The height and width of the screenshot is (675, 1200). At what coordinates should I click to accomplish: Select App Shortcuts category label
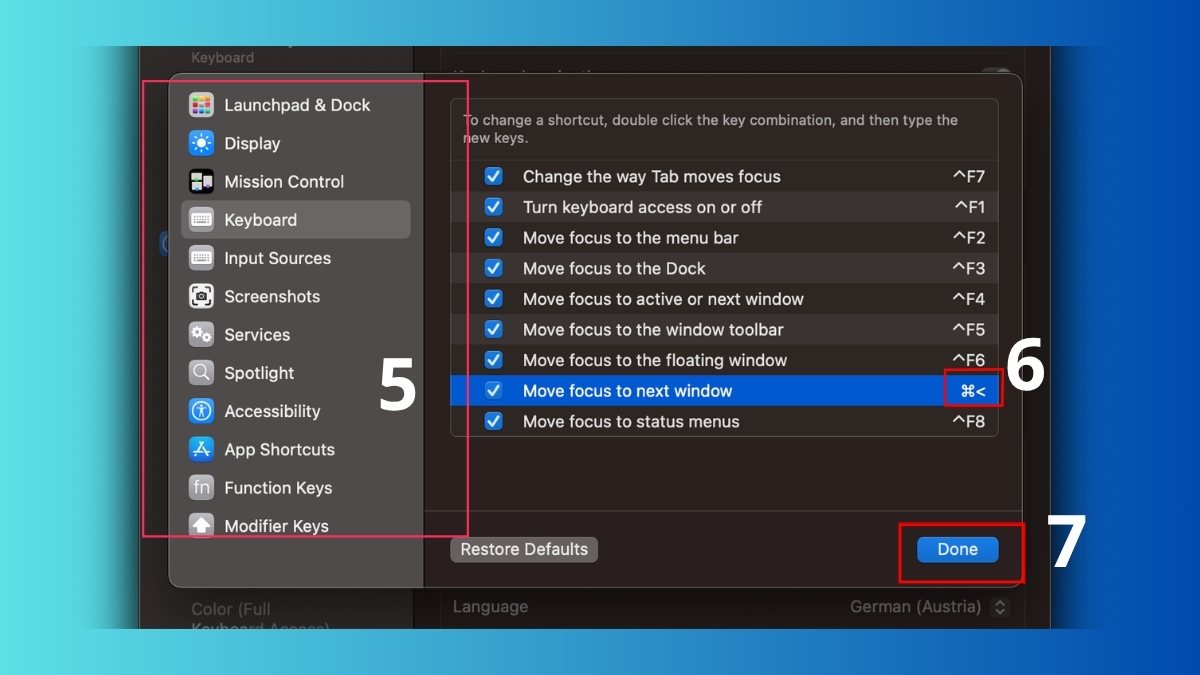(279, 449)
